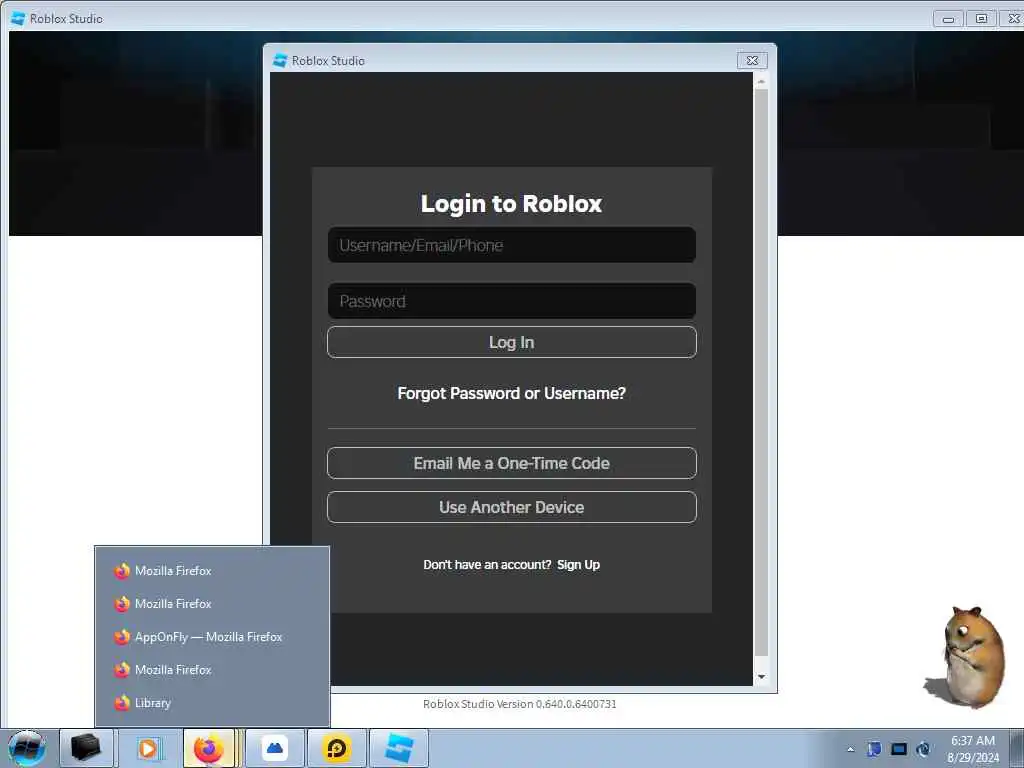Click Email Me a One-Time Code

click(511, 463)
